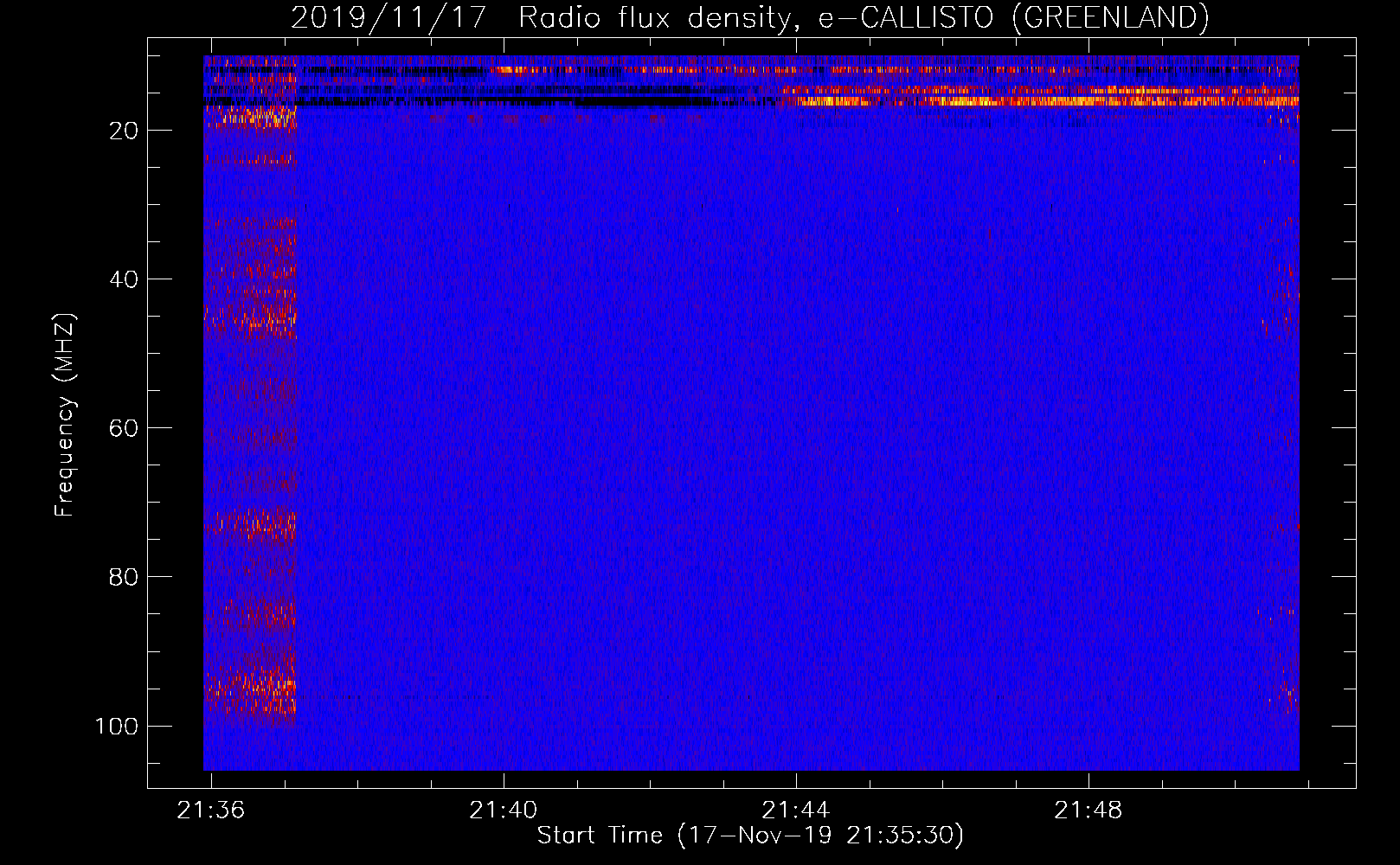Click the 'Start Time (17-Nov-19 21:35:30)' label
Image resolution: width=1400 pixels, height=865 pixels.
(x=750, y=836)
